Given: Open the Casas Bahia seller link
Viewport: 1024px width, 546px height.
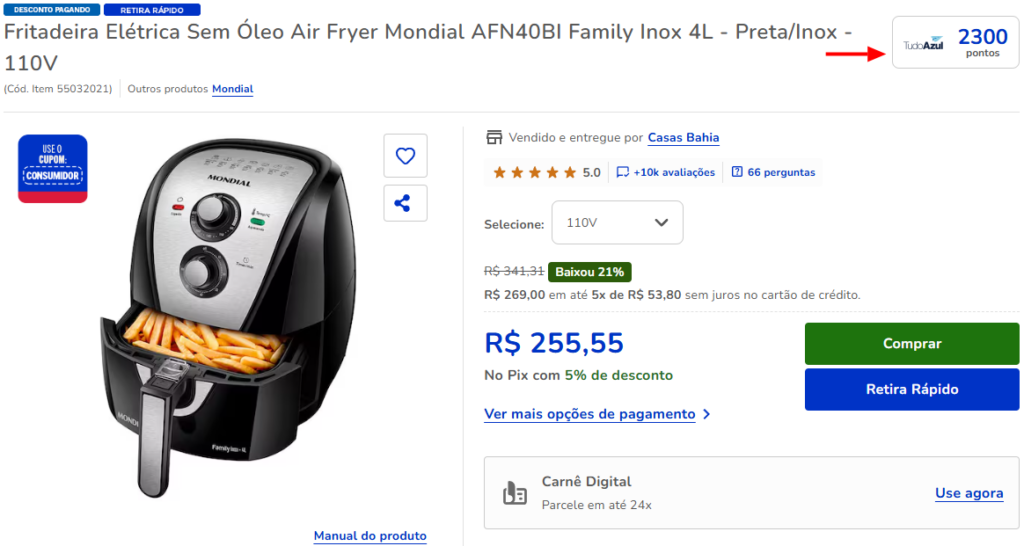Looking at the screenshot, I should (683, 138).
